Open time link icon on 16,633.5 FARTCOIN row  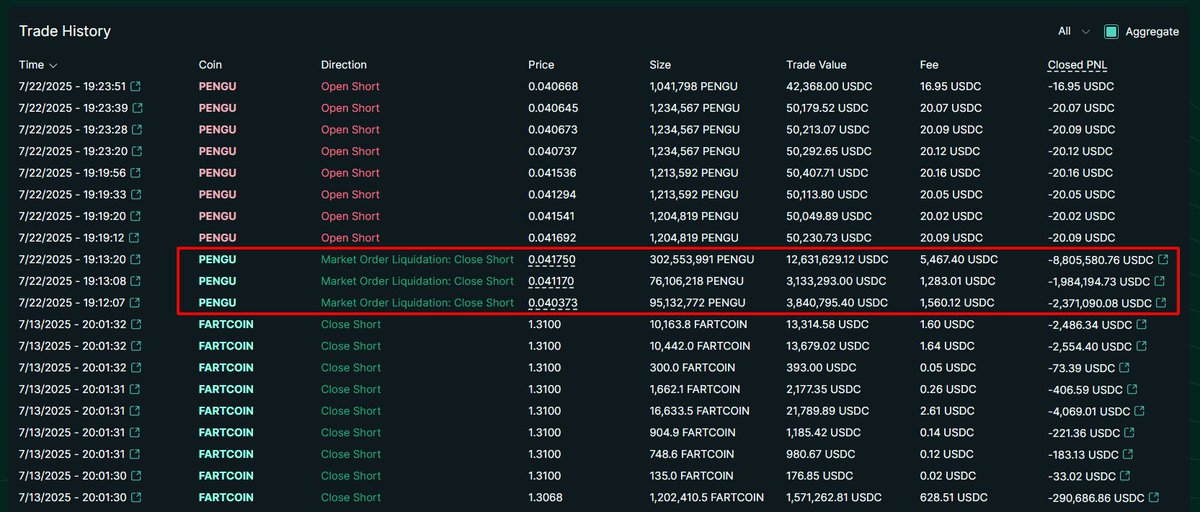(x=137, y=411)
